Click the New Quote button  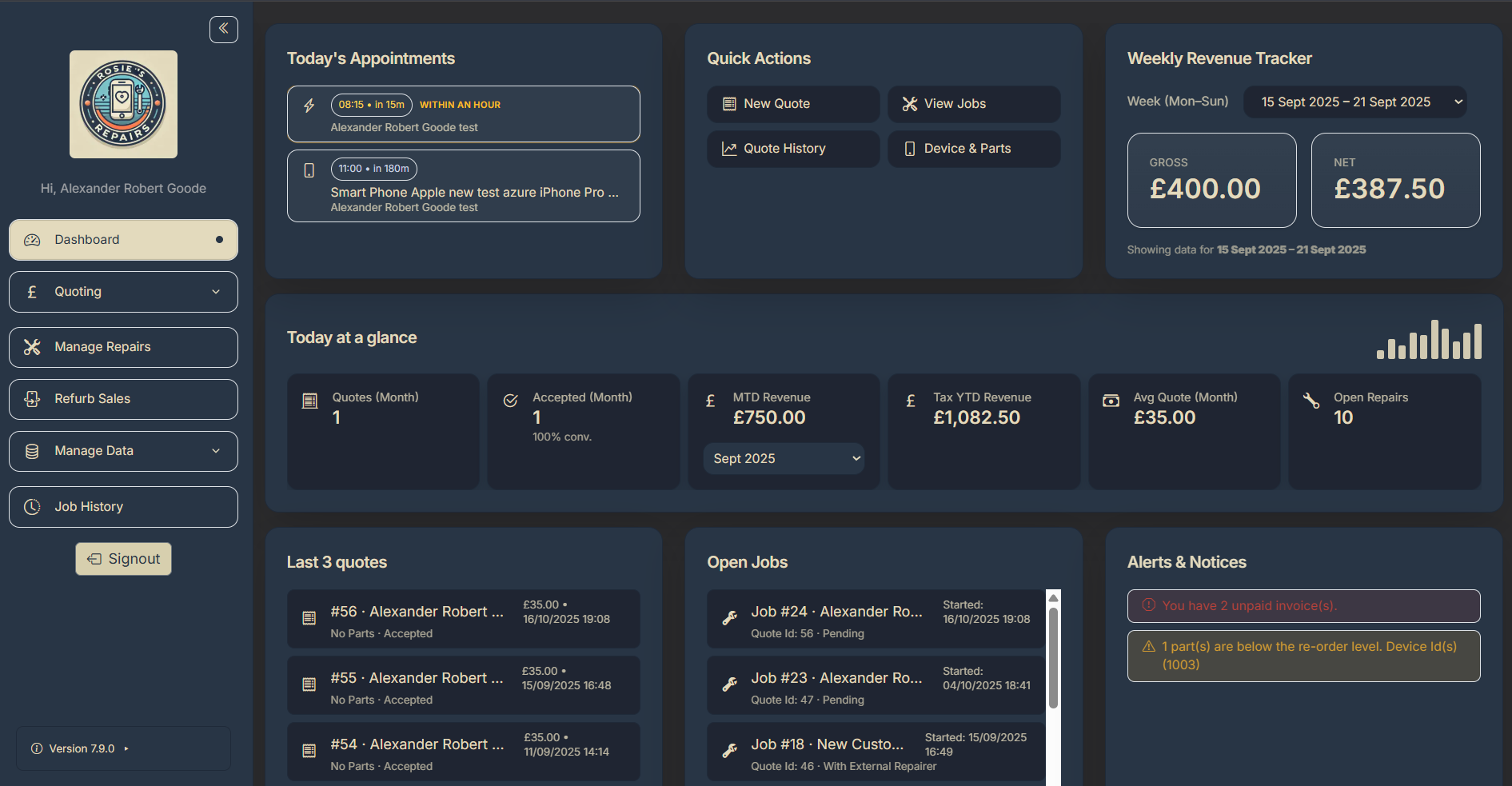pos(792,104)
